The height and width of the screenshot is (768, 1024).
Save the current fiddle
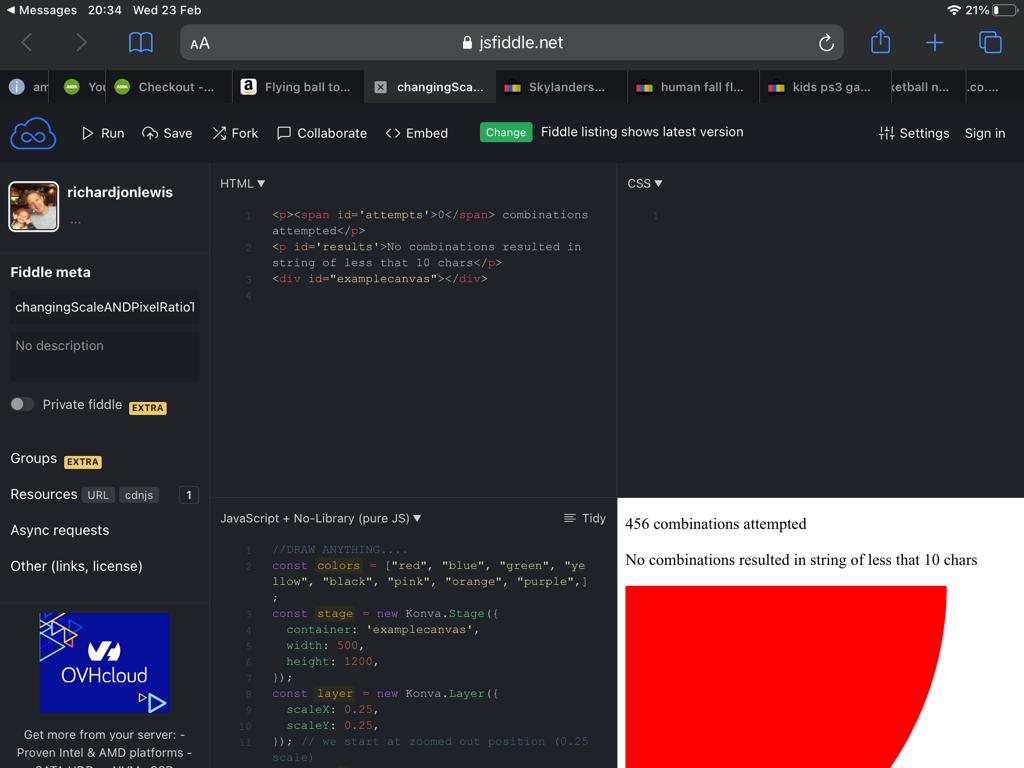[166, 132]
